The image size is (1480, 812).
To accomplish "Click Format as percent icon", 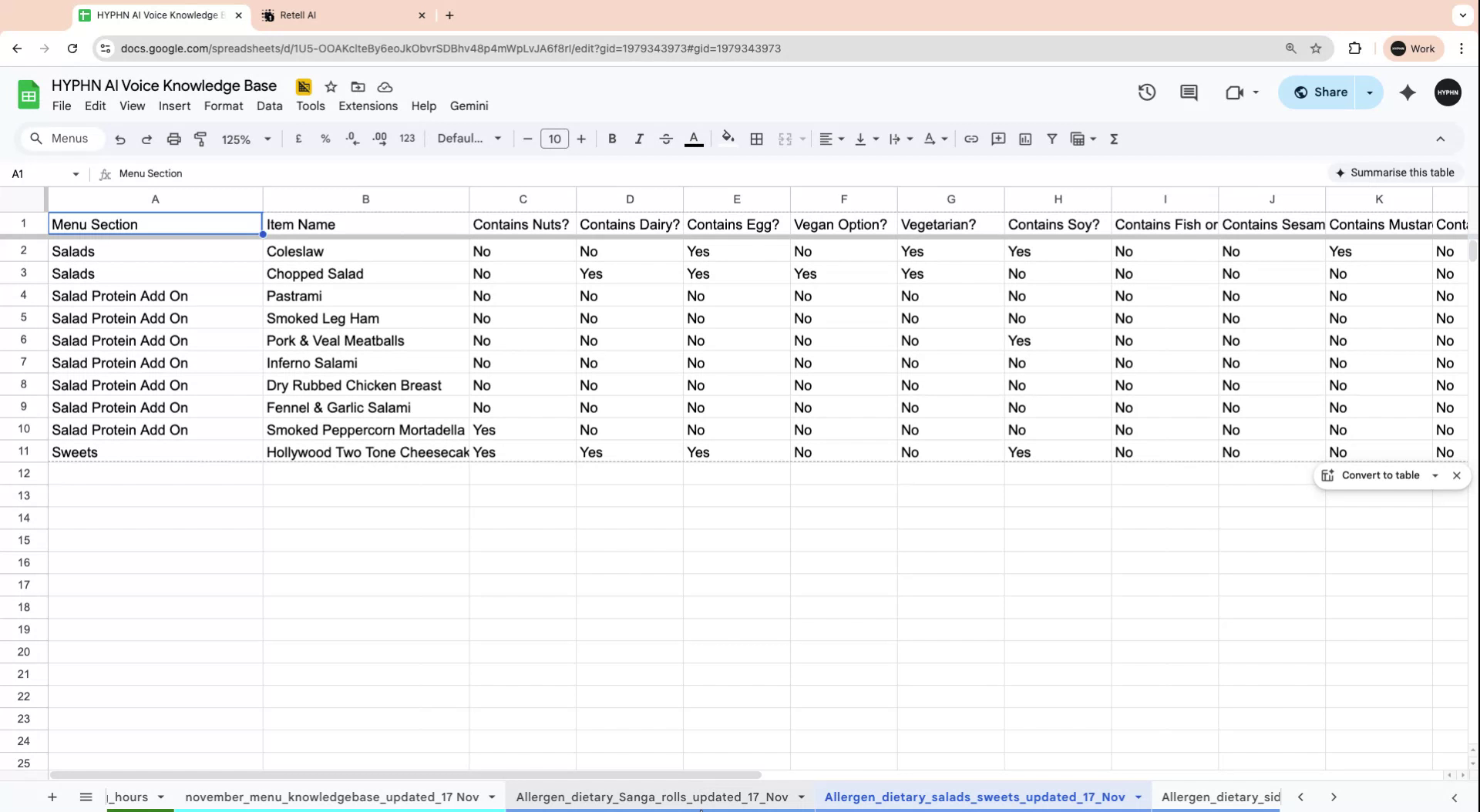I will (x=325, y=139).
